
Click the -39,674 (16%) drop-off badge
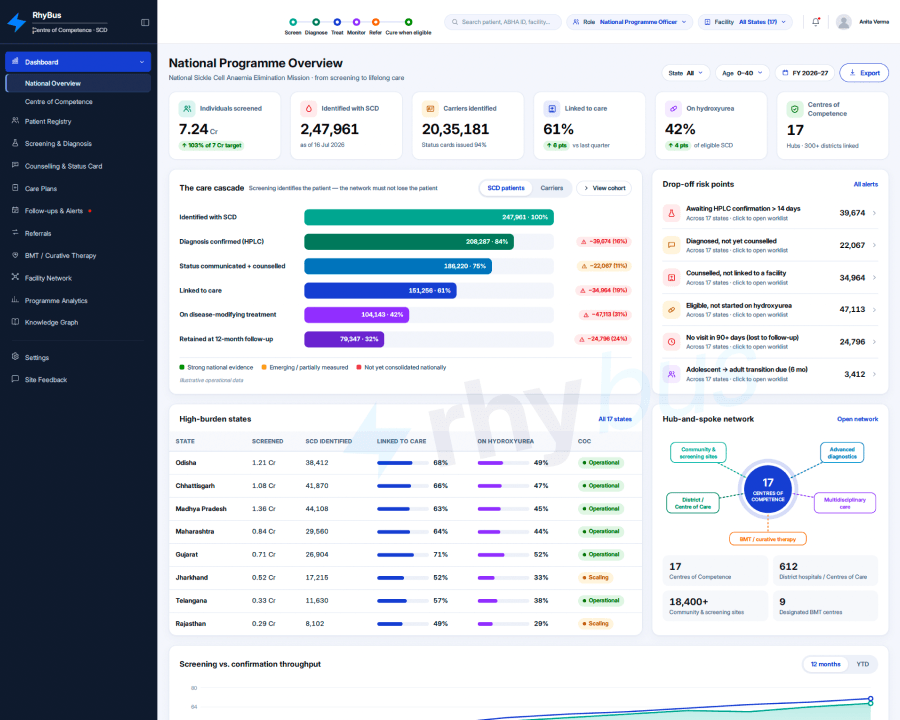(x=604, y=242)
